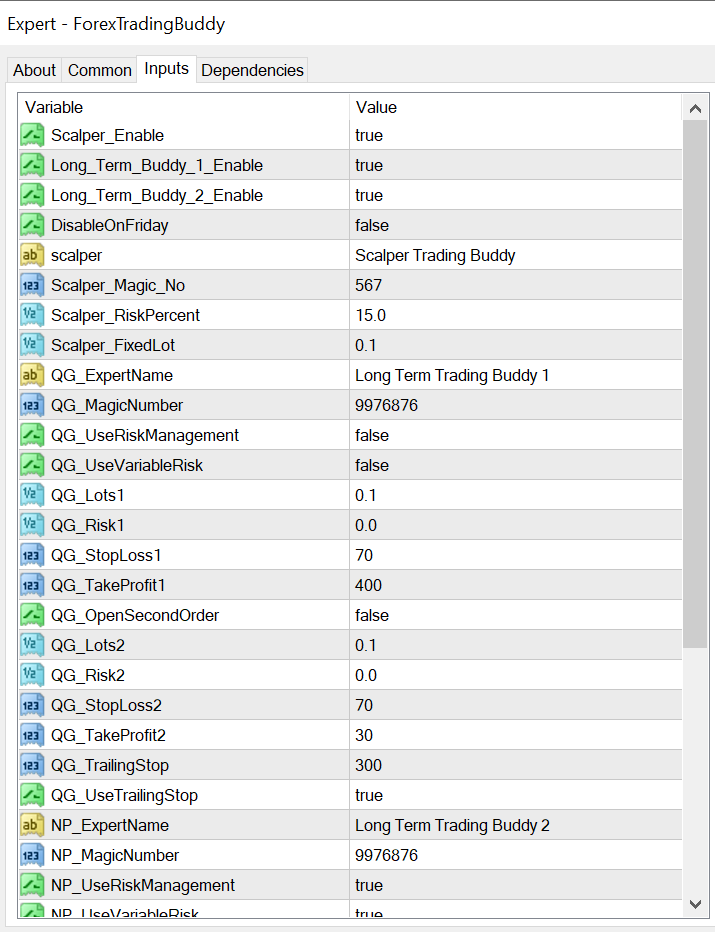715x932 pixels.
Task: Click the Value column header
Action: click(x=376, y=107)
